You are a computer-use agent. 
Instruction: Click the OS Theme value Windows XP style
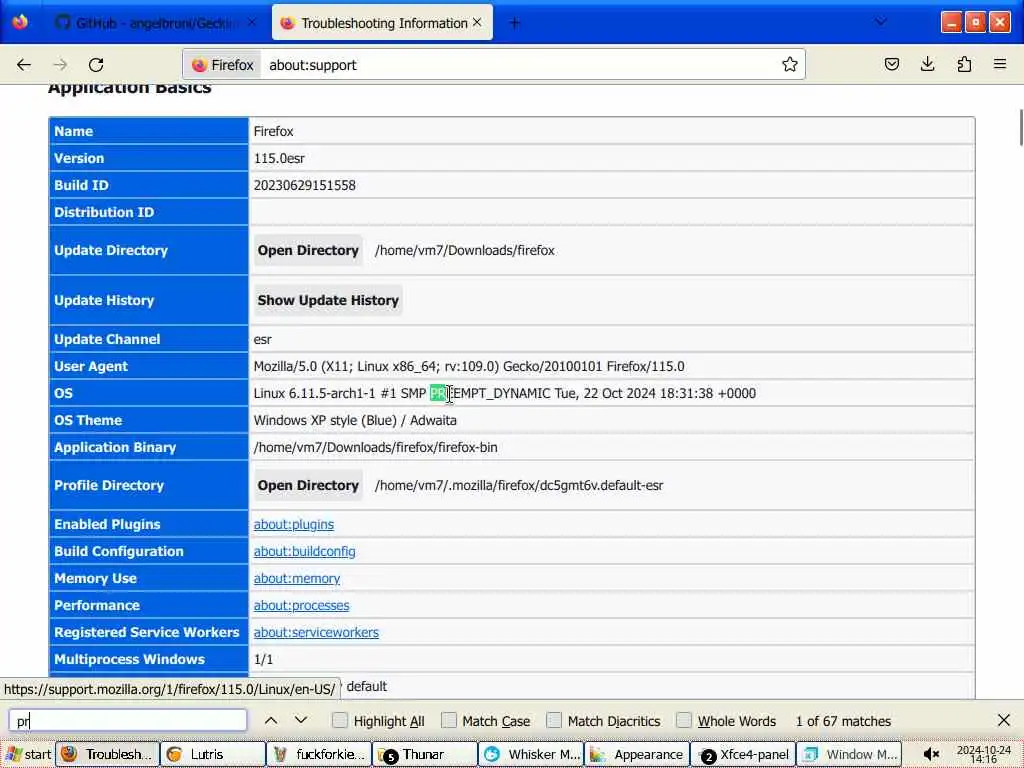click(355, 421)
